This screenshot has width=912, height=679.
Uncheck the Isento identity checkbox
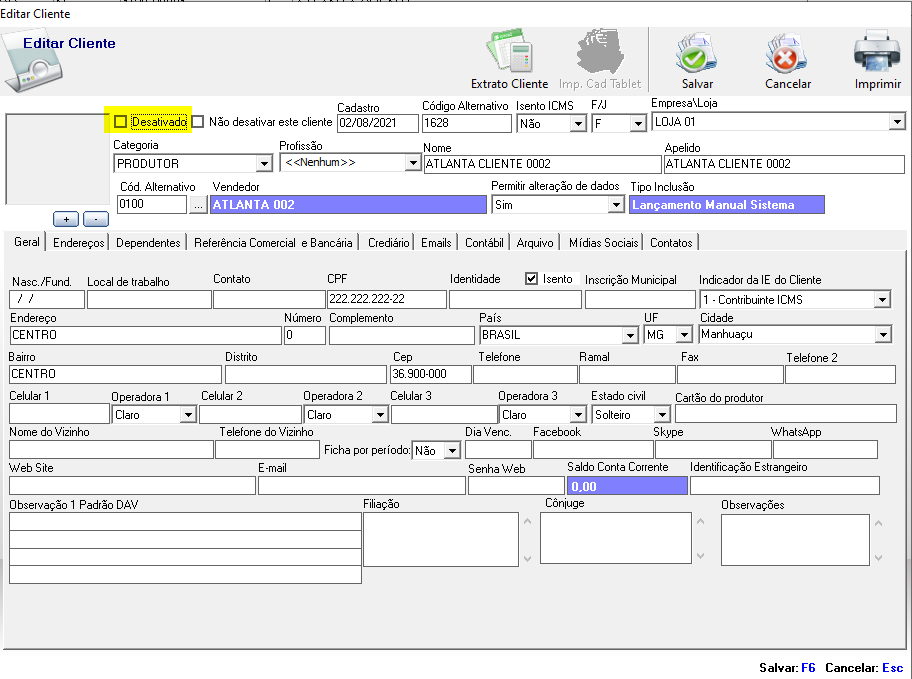click(x=531, y=279)
